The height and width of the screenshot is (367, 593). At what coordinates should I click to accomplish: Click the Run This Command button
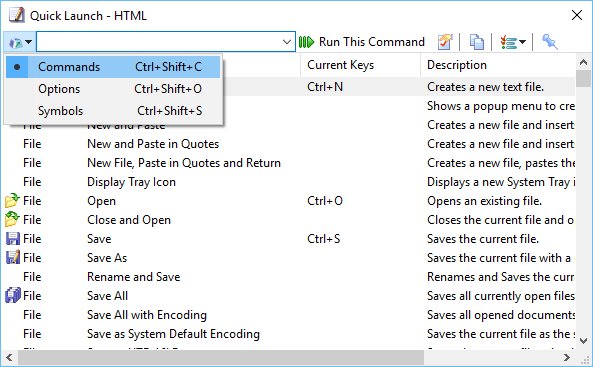tap(362, 42)
